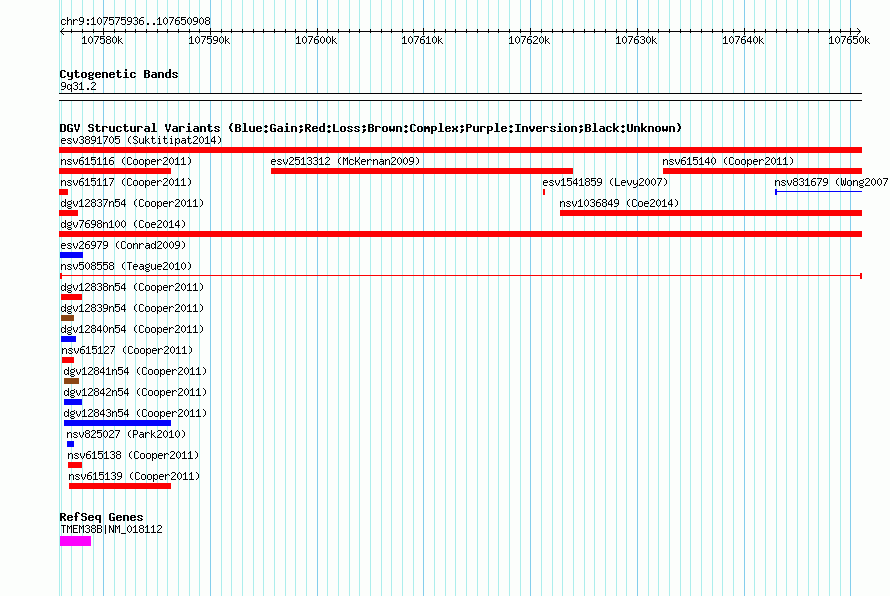Click the dgv12837n54 (Cooper2011) label
This screenshot has height=596, width=890.
132,203
